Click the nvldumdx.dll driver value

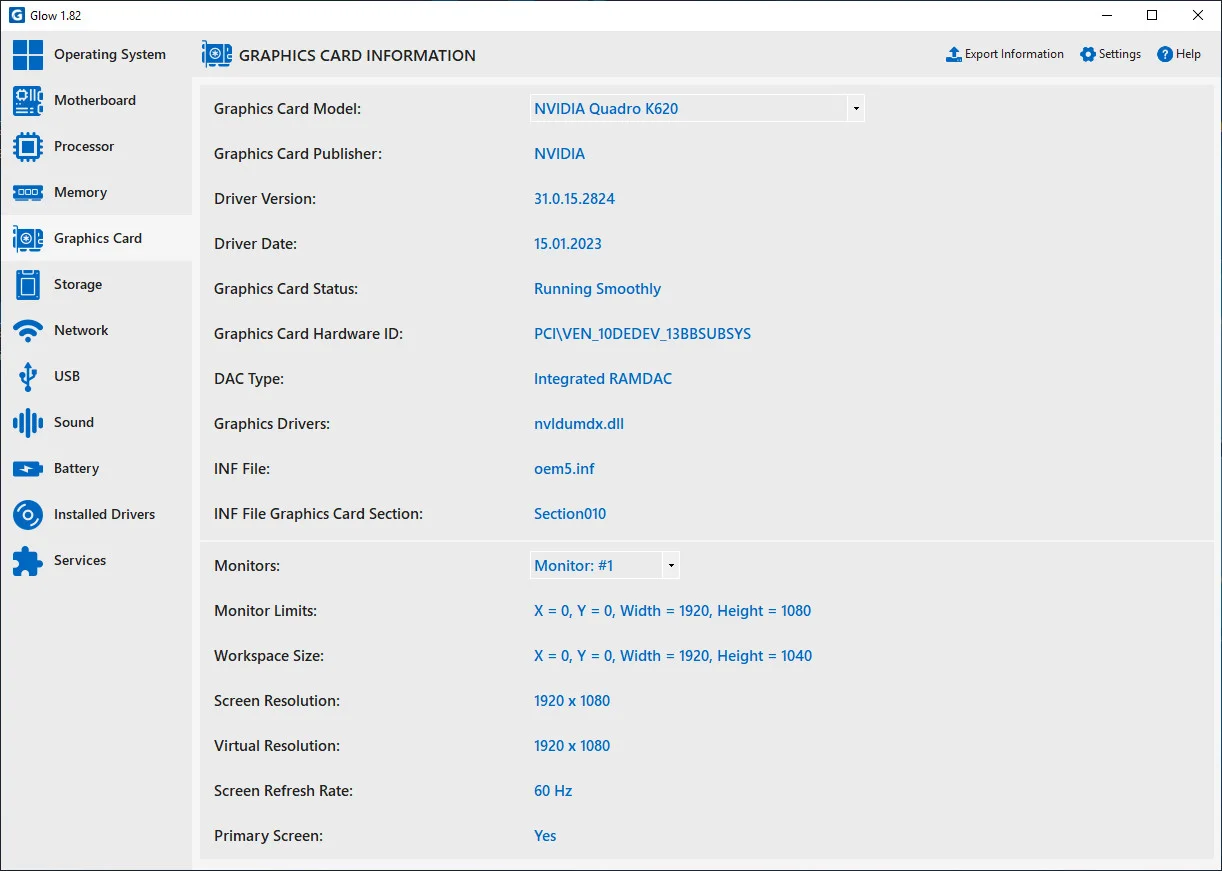579,424
